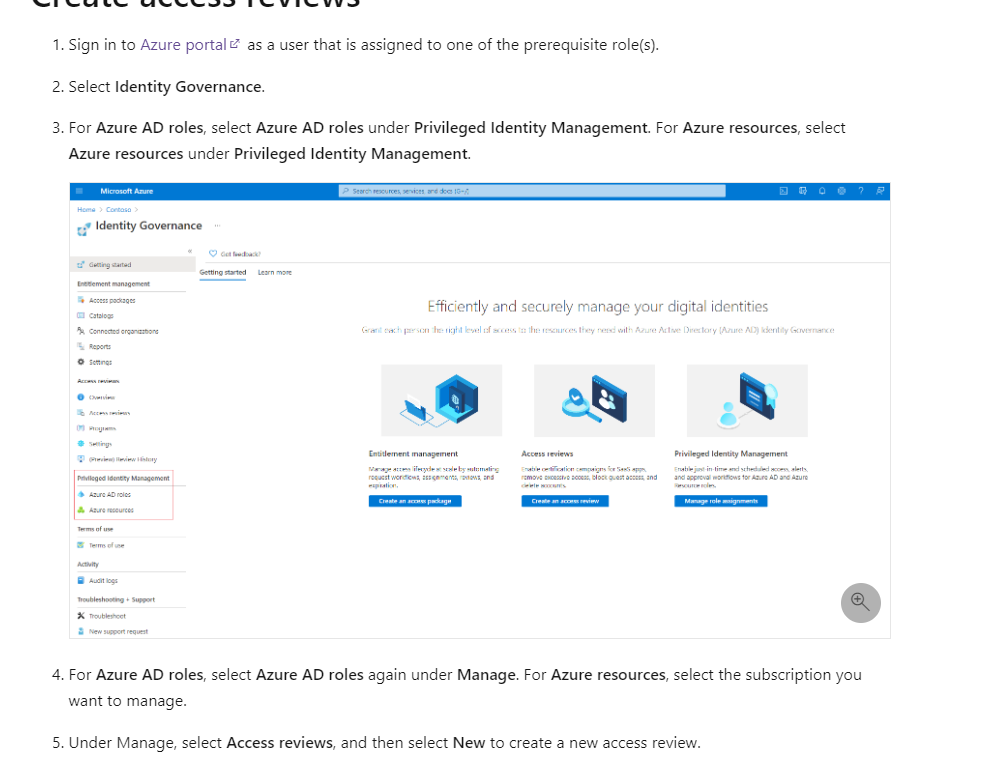Click the magnifier zoom button on the screenshot

click(x=860, y=603)
